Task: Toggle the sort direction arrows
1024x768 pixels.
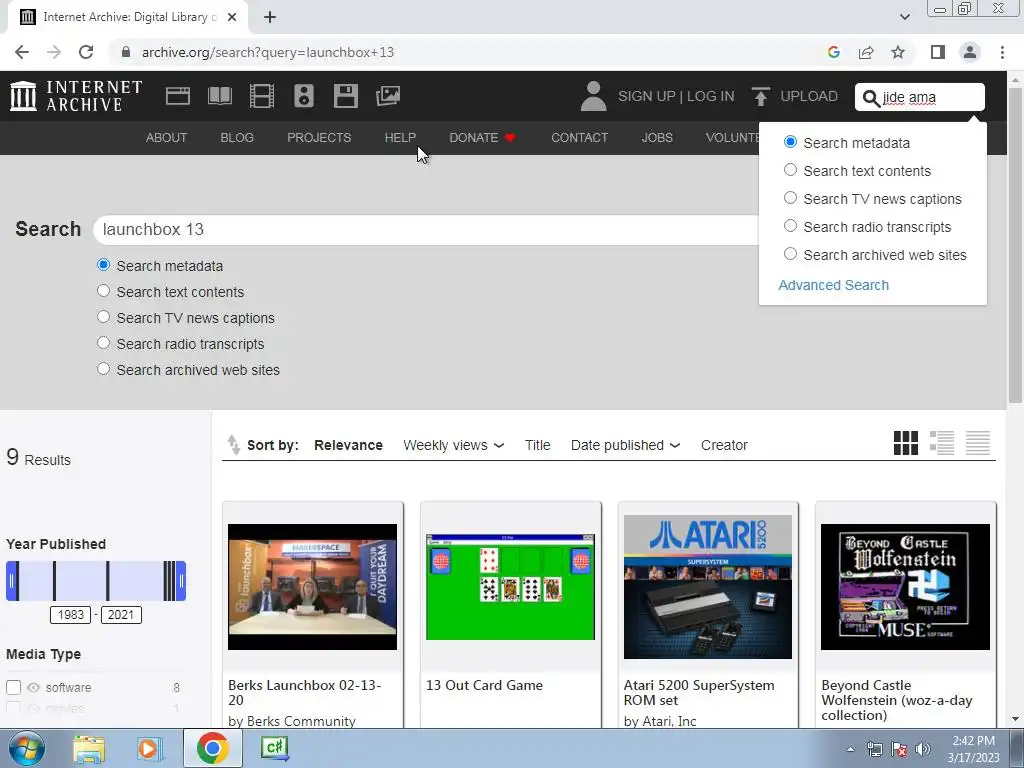Action: click(233, 444)
